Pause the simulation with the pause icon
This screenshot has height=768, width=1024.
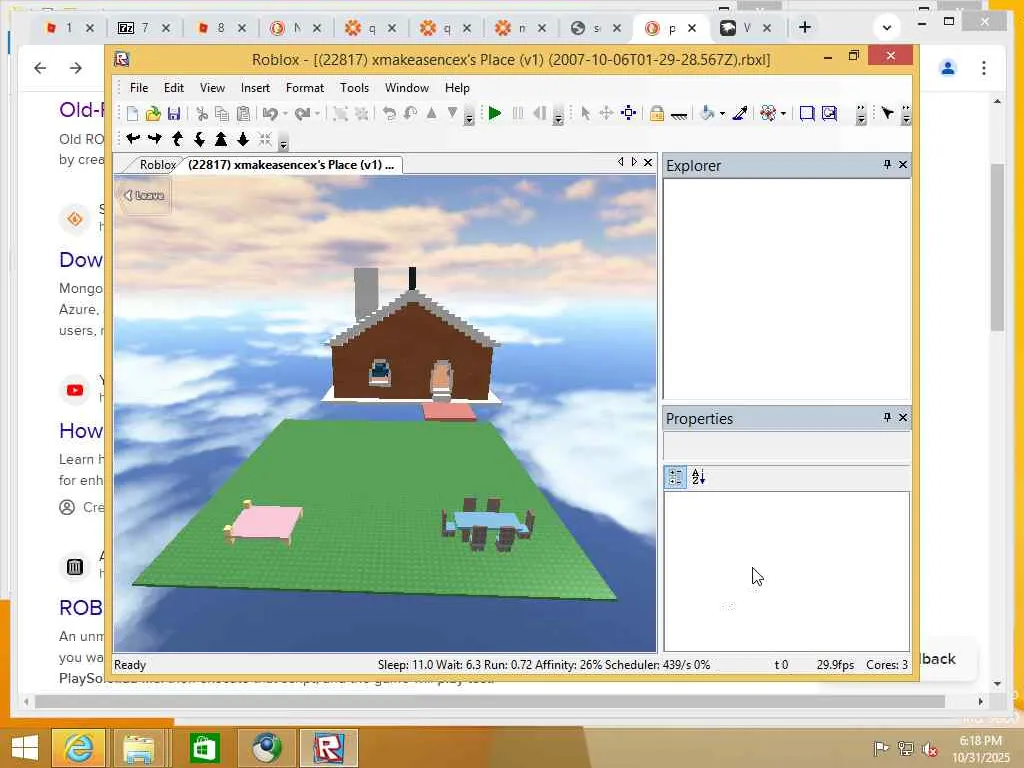[518, 114]
